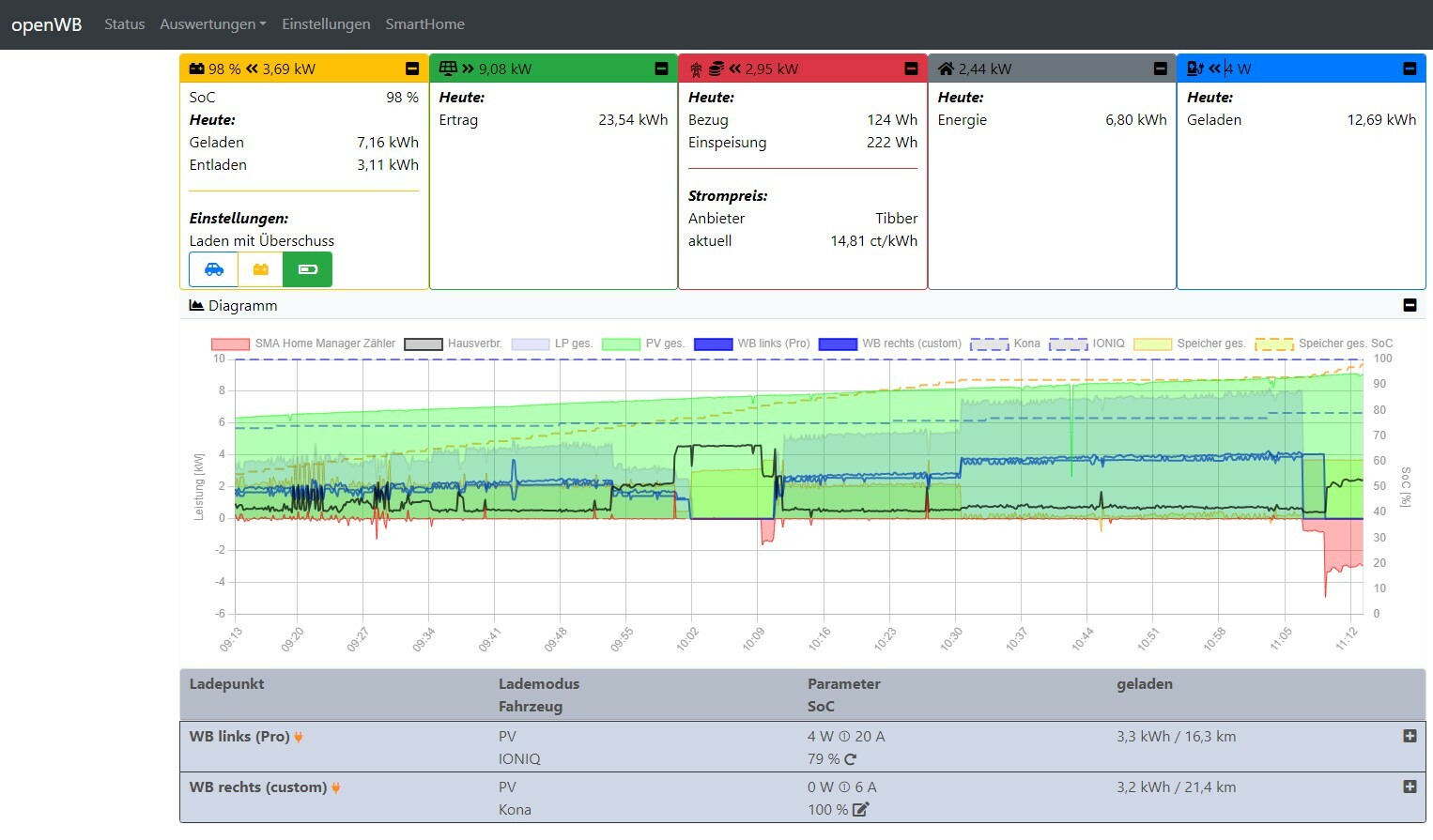This screenshot has width=1433, height=840.
Task: Toggle Speicher ges. legend series
Action: 1190,344
